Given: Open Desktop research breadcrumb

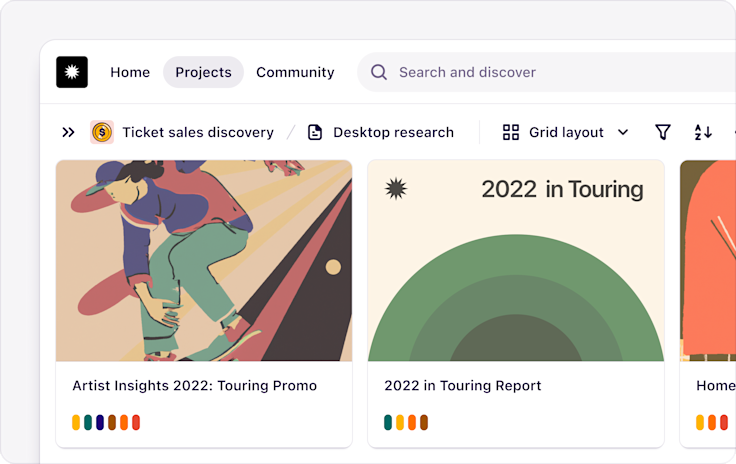Looking at the screenshot, I should click(x=393, y=132).
